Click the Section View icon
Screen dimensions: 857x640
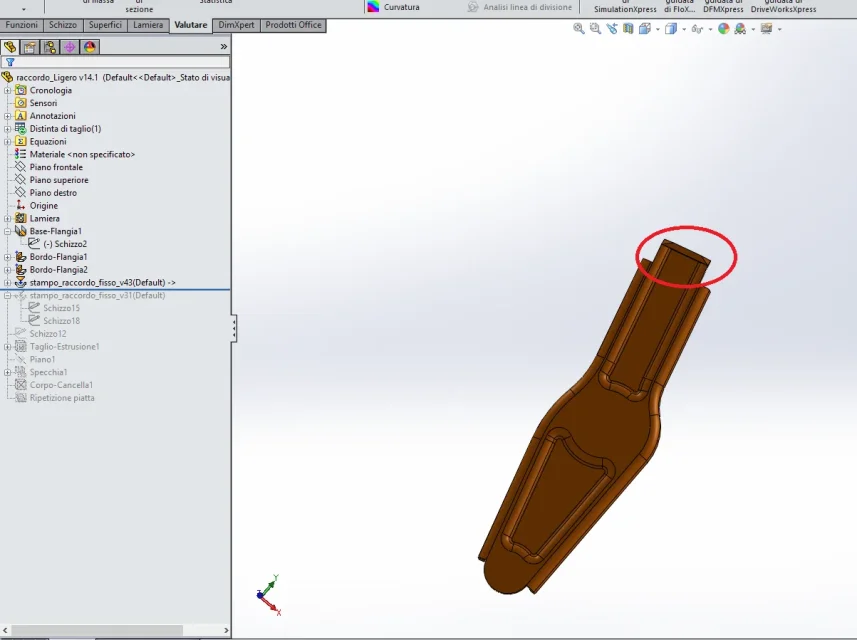pyautogui.click(x=628, y=28)
